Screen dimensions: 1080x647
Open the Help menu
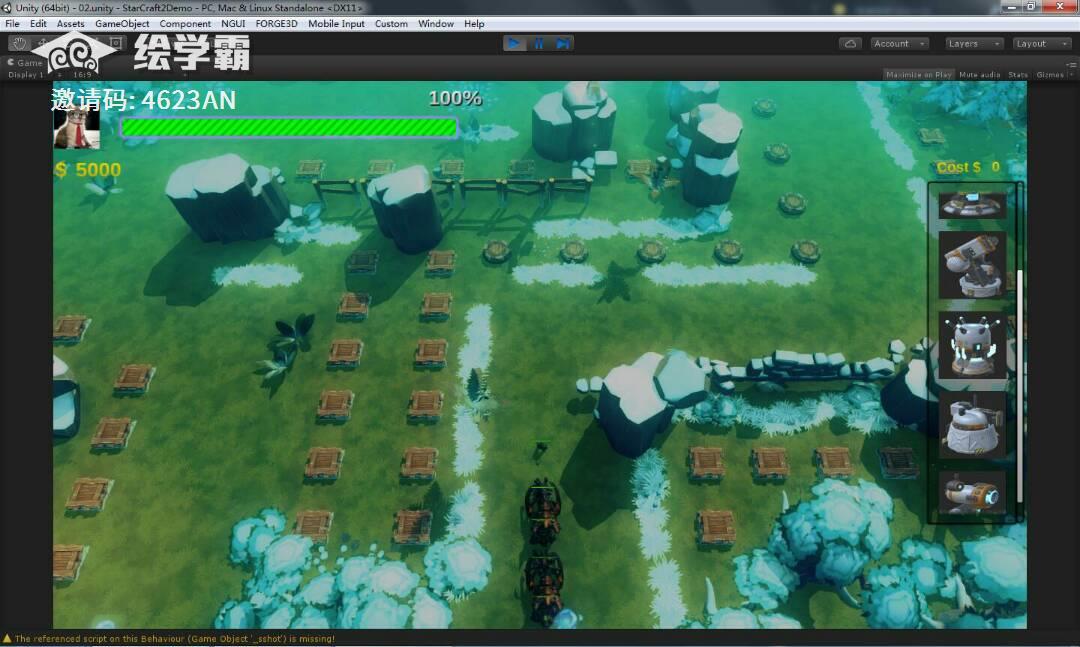coord(474,23)
